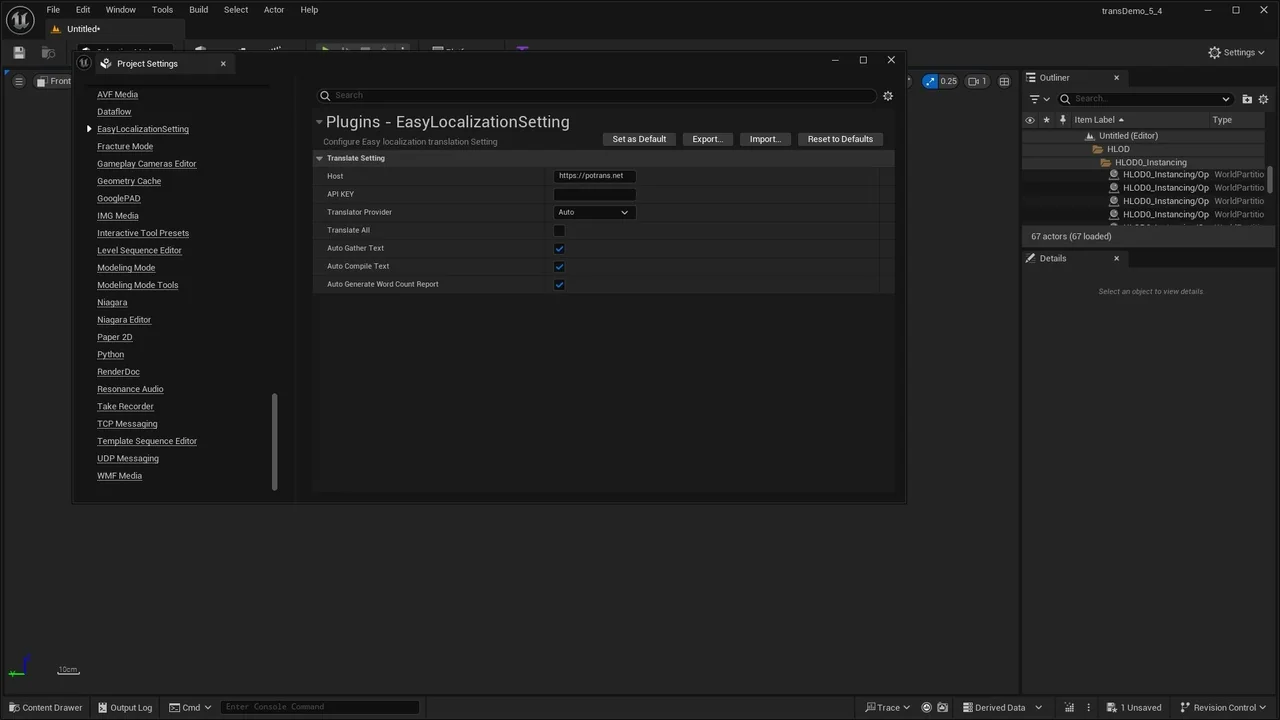Image resolution: width=1280 pixels, height=720 pixels.
Task: Open Translator Provider dropdown set to Auto
Action: pos(594,213)
